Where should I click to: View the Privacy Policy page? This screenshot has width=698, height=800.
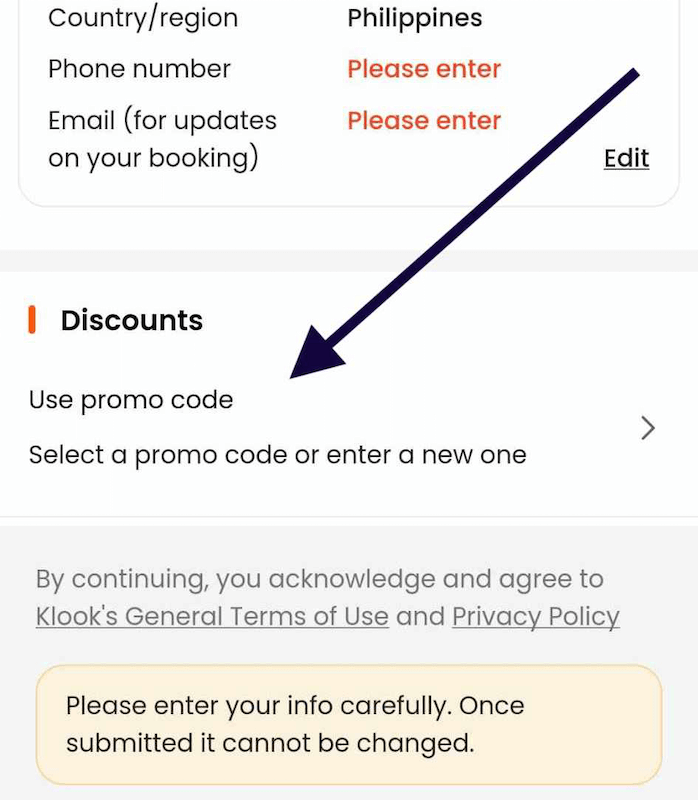pyautogui.click(x=535, y=616)
